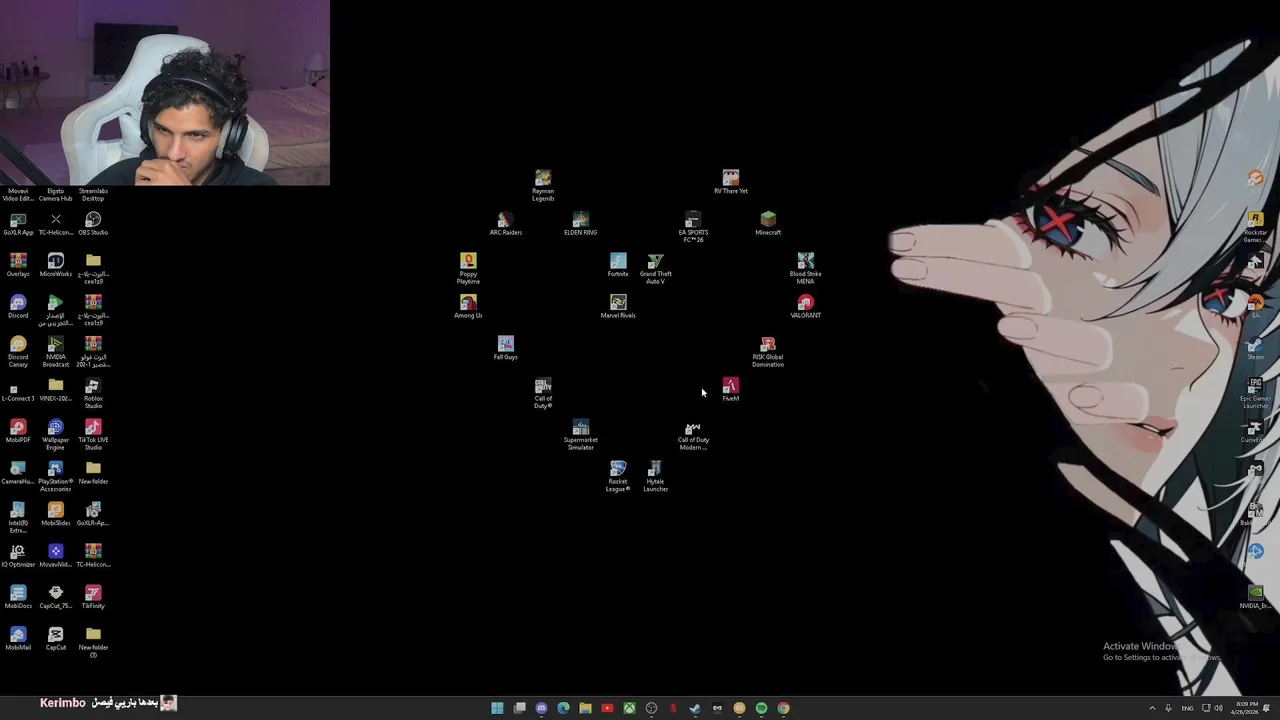1280x720 pixels.
Task: Select the Blood Strike MENA shortcut
Action: 806,268
